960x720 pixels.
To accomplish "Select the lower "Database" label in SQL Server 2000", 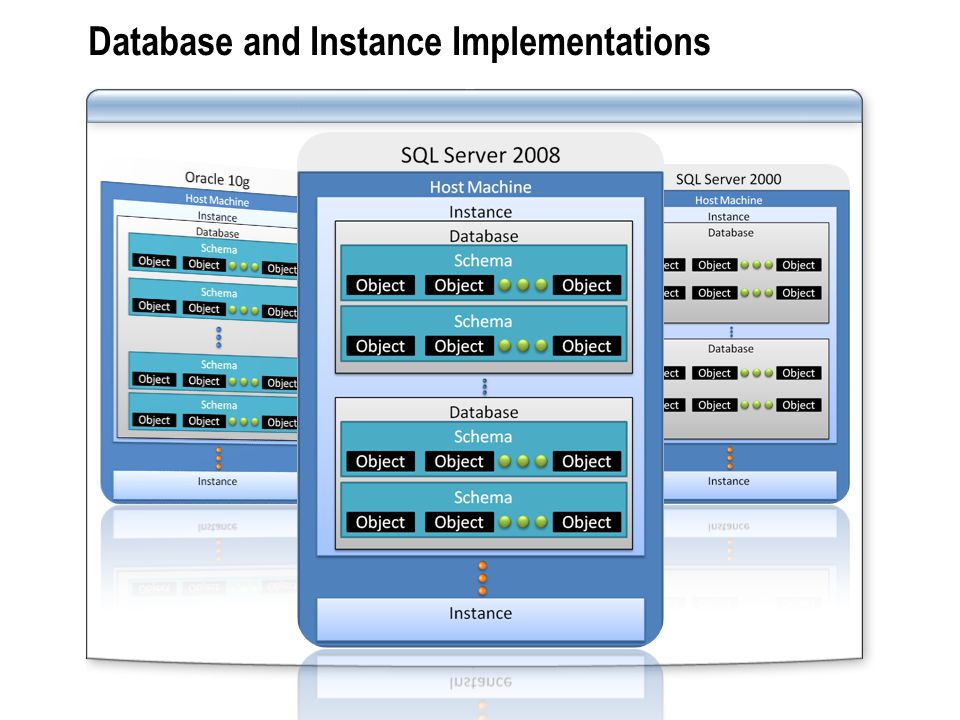I will [x=731, y=349].
